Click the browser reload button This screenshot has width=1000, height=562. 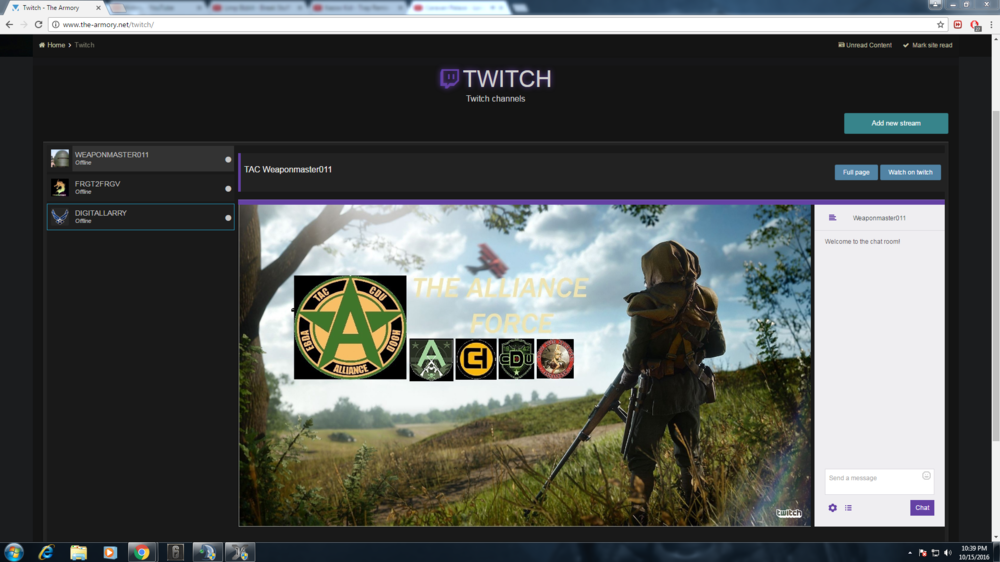click(38, 24)
